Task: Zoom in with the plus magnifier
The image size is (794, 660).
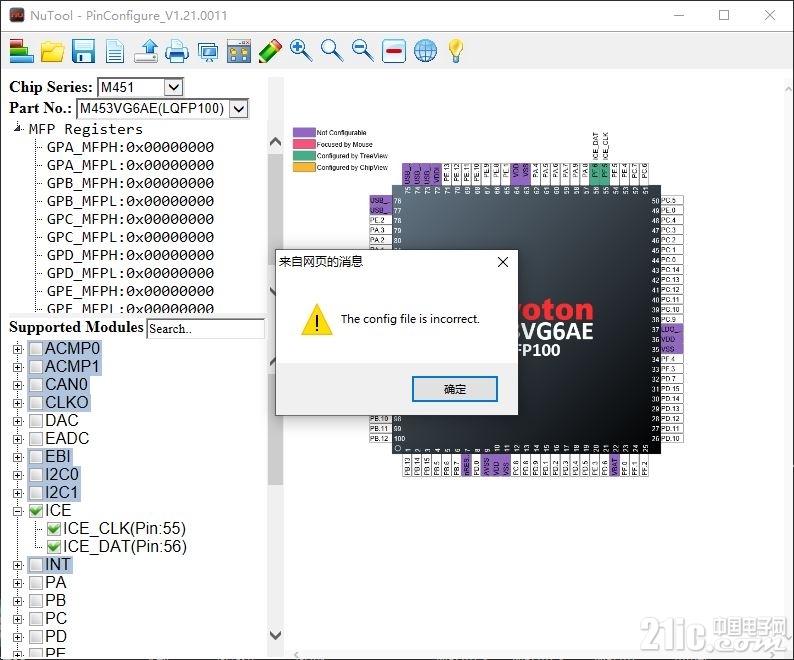Action: point(301,51)
